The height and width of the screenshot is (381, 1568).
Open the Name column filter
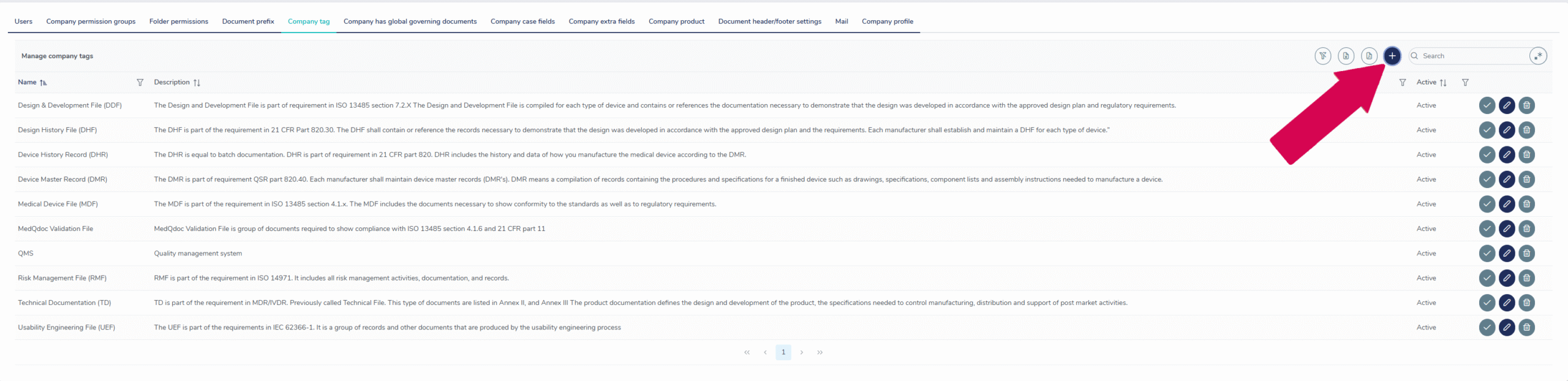pyautogui.click(x=140, y=82)
